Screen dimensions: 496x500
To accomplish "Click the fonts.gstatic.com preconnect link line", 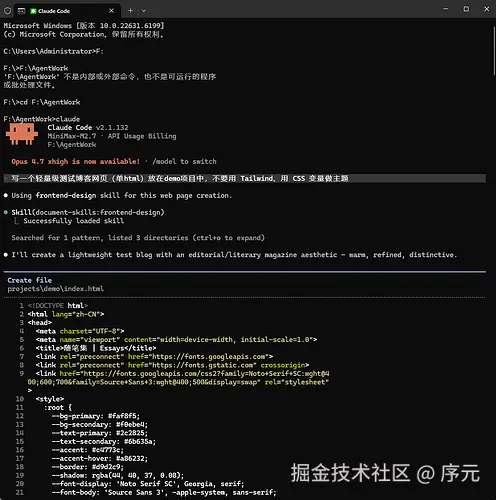I will 172,365.
